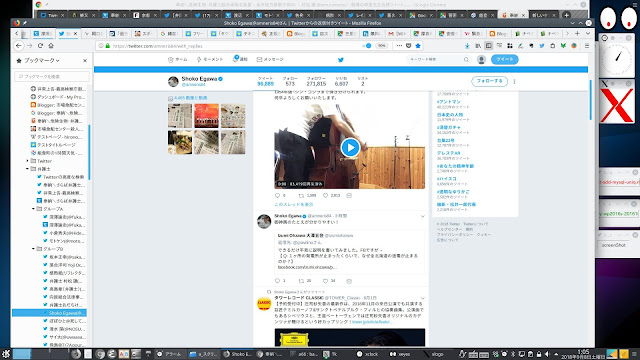
Task: Close the bookmarks sidebar
Action: (x=85, y=60)
